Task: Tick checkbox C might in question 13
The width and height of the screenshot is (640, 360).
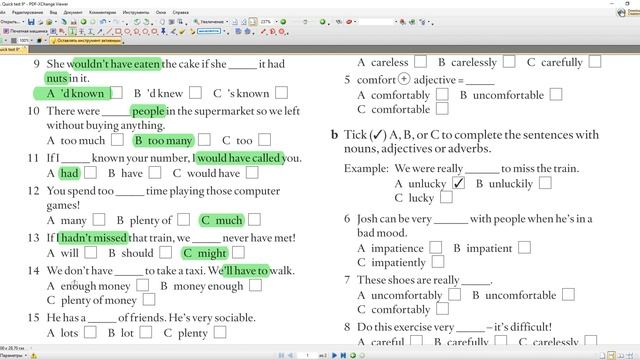Action: (238, 252)
